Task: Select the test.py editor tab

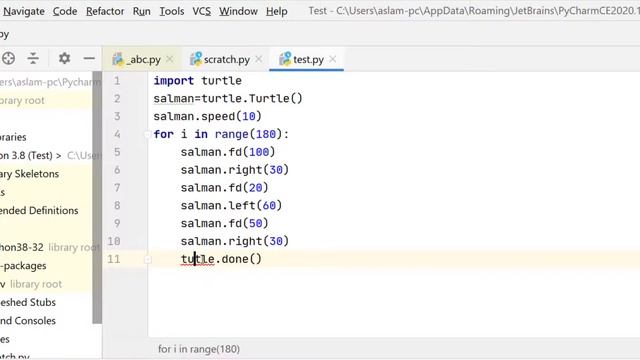Action: tap(308, 60)
